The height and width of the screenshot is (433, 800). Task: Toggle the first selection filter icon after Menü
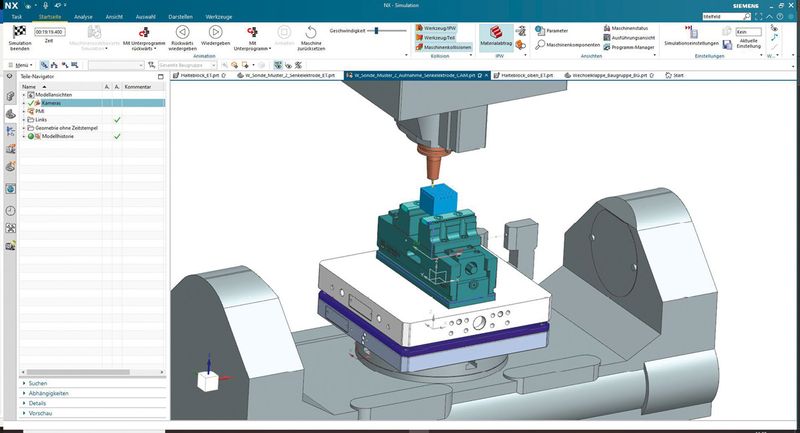(44, 65)
